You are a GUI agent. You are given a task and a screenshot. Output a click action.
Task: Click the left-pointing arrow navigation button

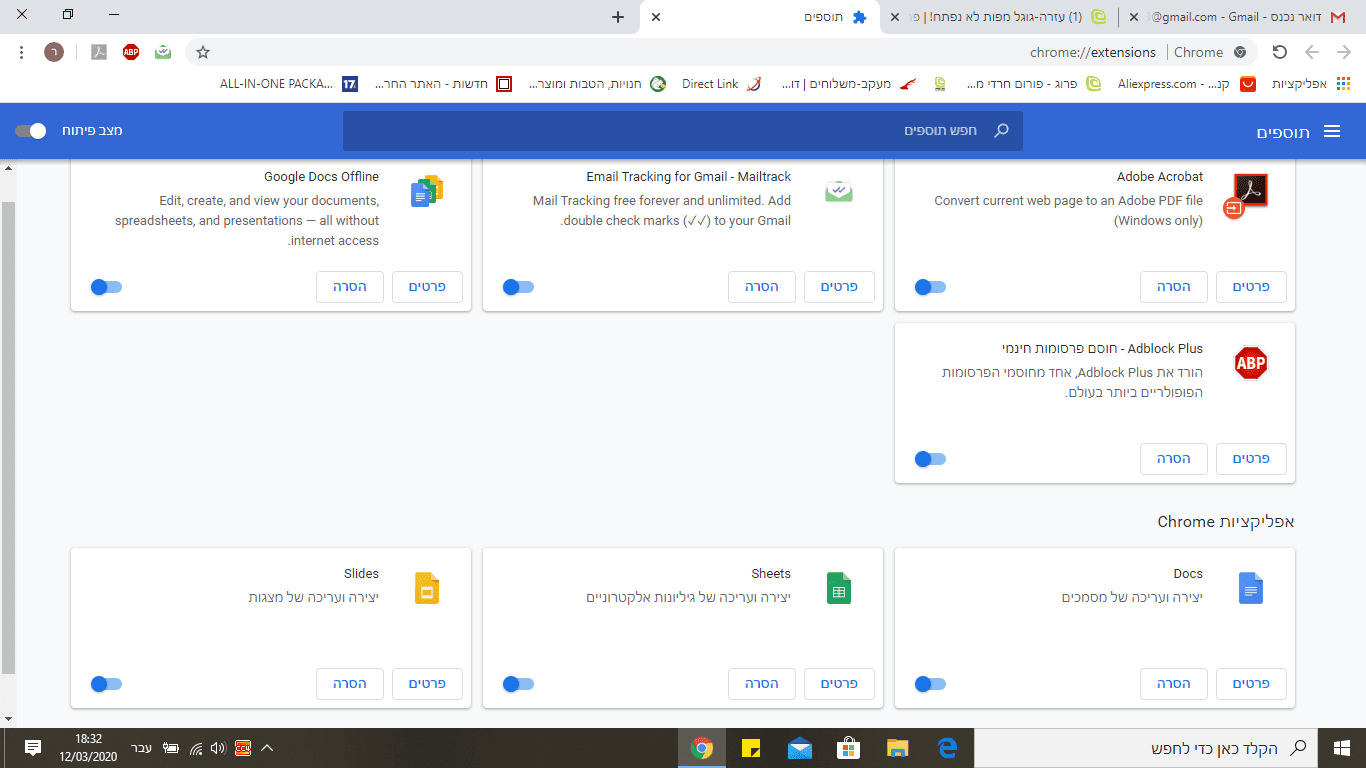(x=1312, y=52)
